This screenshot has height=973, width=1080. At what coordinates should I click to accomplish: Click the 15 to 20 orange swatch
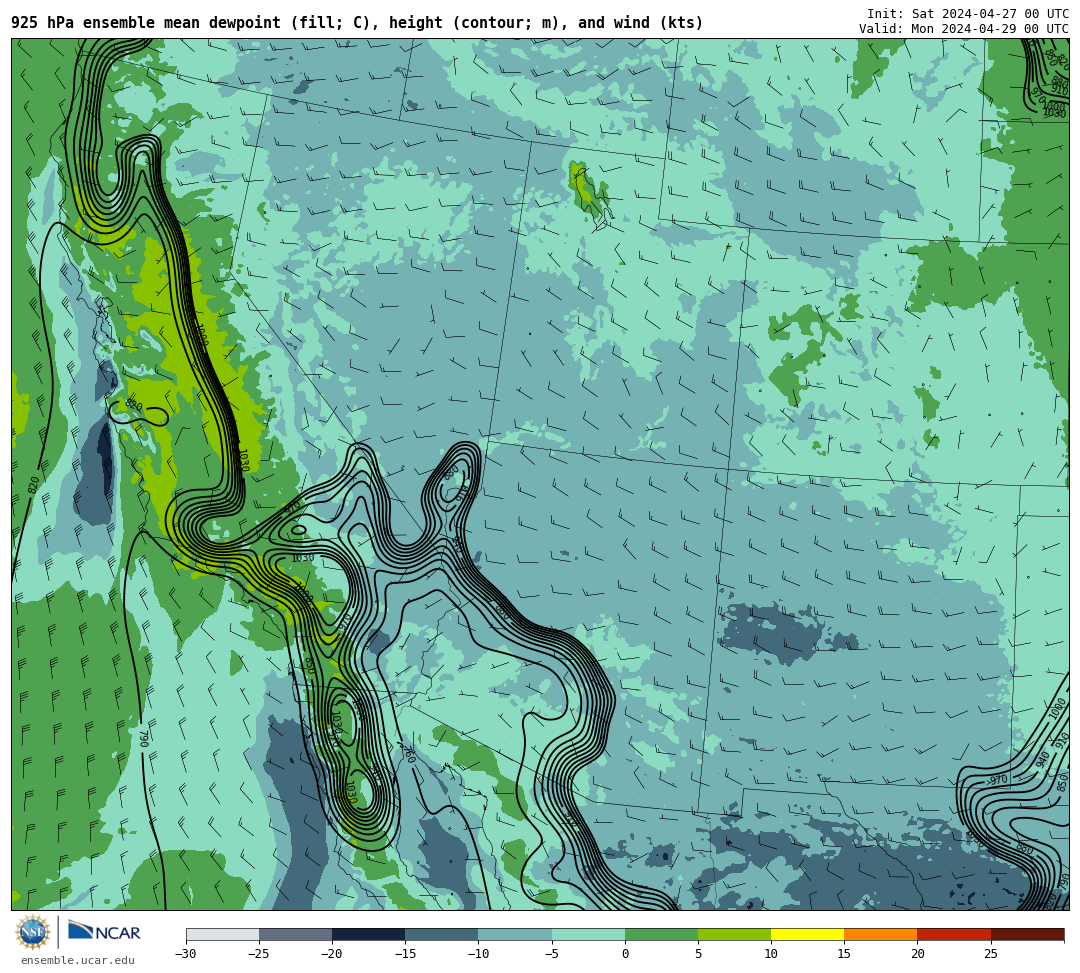(x=881, y=934)
